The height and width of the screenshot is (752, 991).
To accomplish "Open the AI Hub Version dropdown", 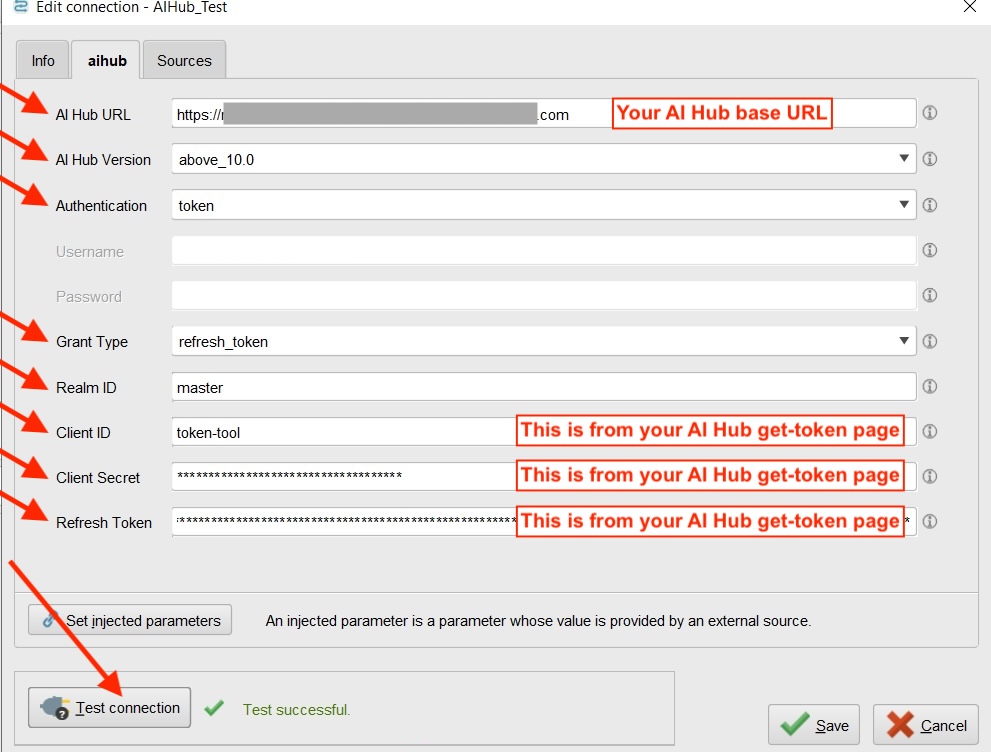I will [905, 158].
